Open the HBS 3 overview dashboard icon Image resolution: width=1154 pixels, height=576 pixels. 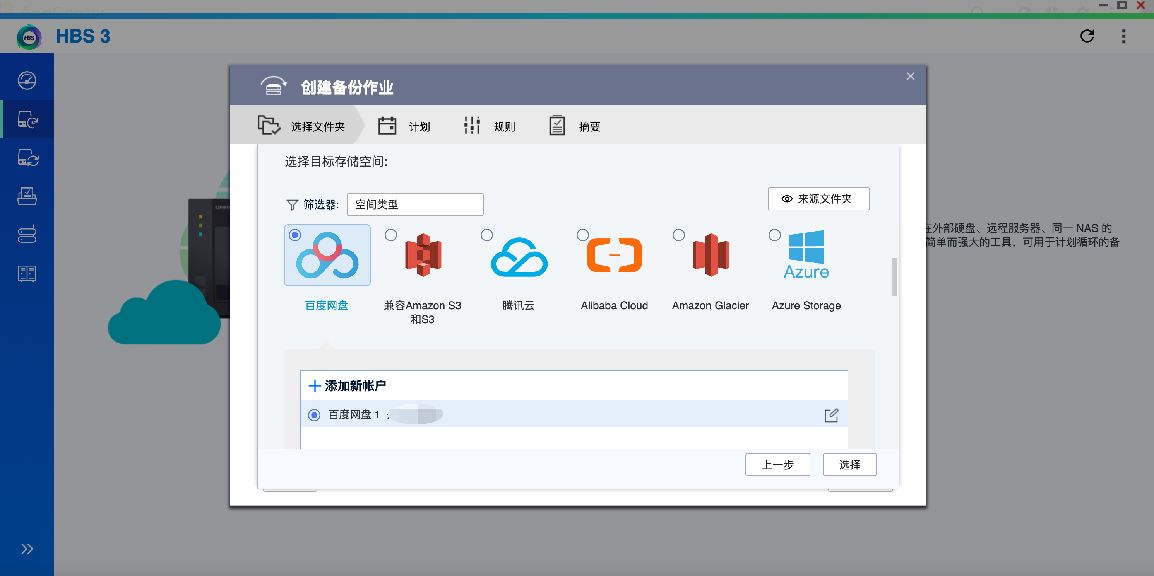click(27, 80)
